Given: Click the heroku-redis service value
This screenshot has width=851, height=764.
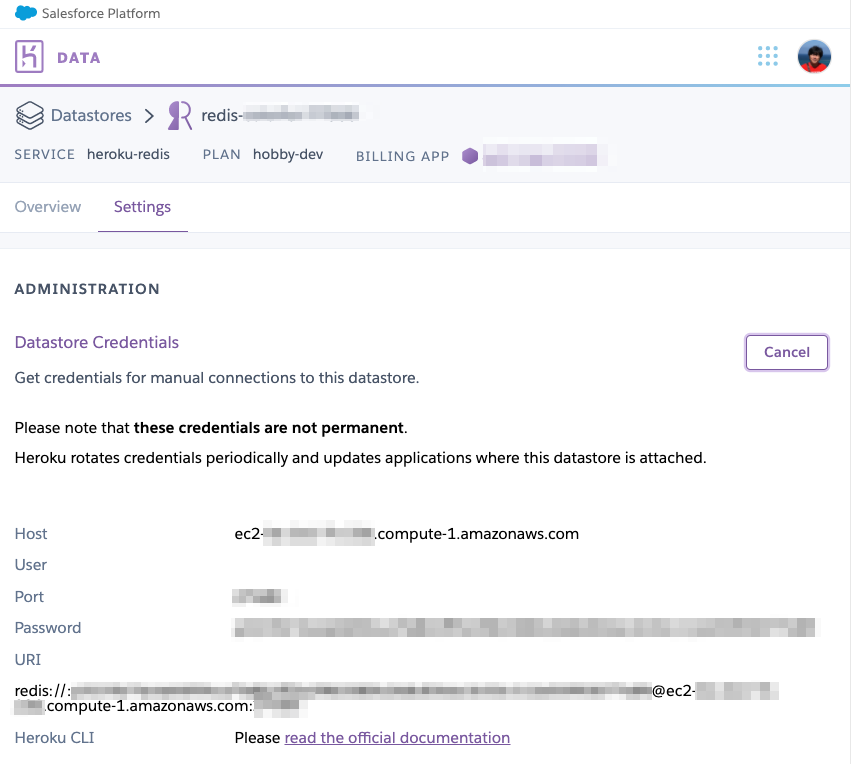Looking at the screenshot, I should pyautogui.click(x=128, y=155).
